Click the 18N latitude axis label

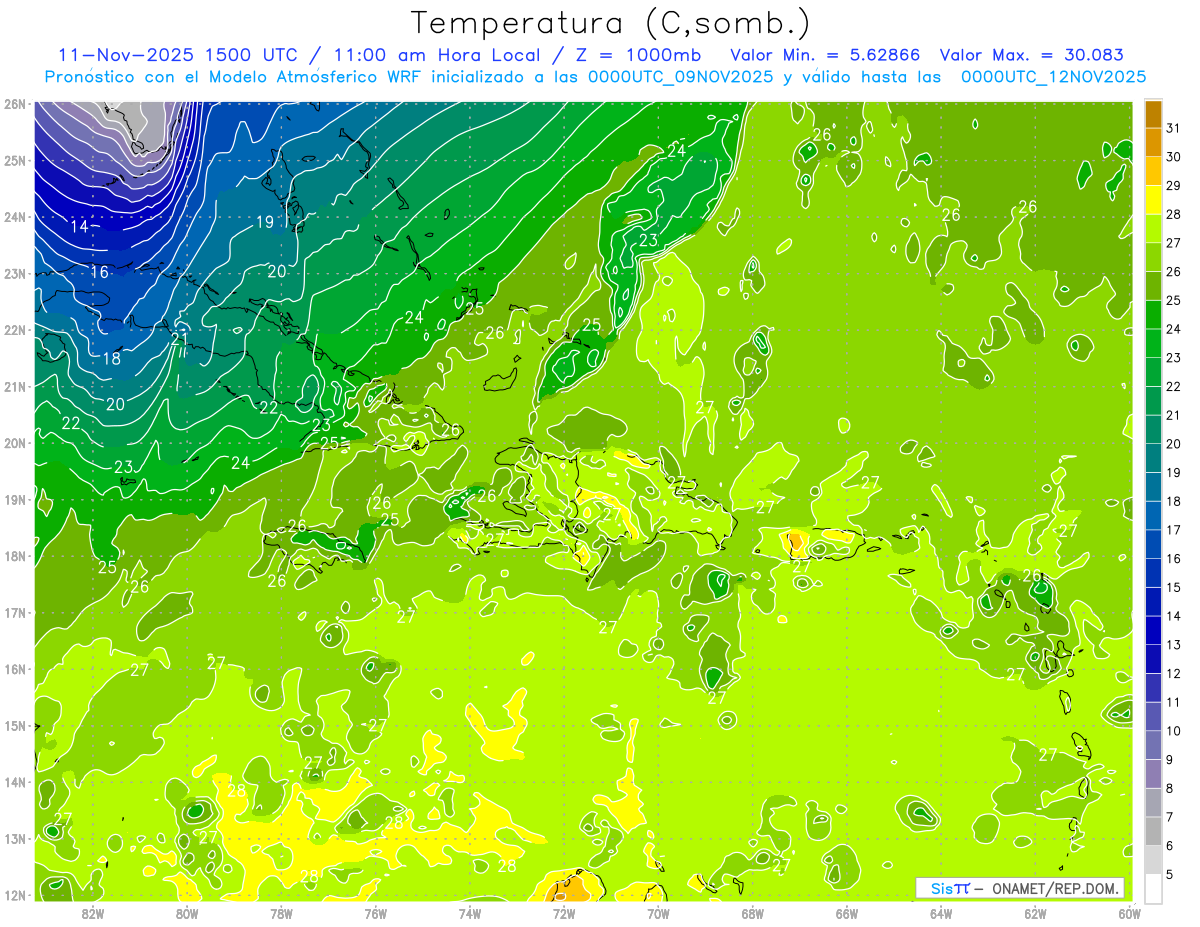(x=15, y=556)
